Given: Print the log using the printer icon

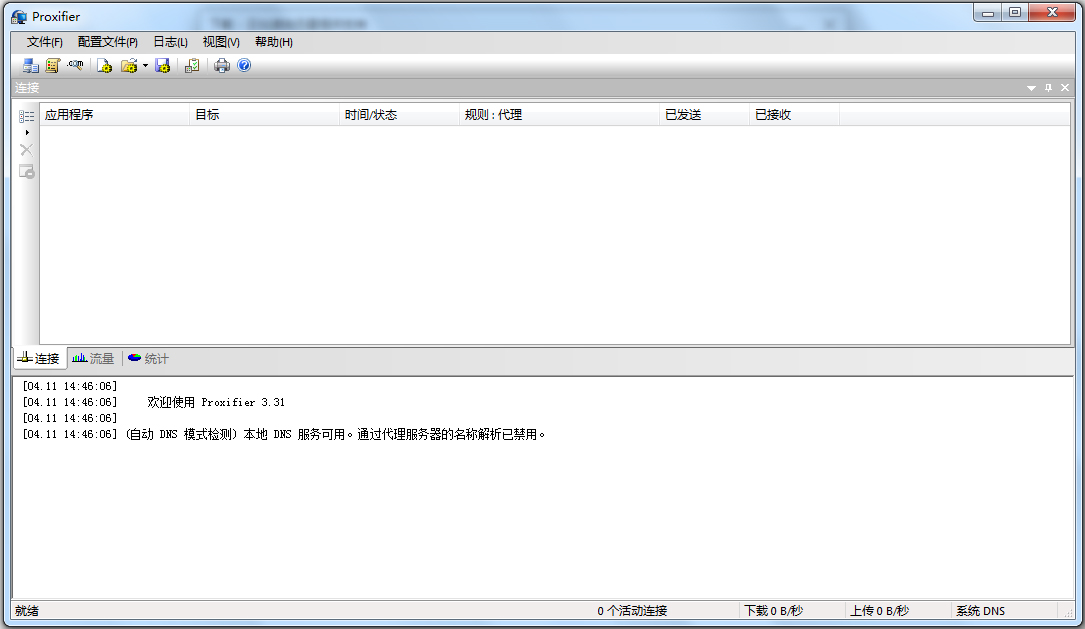Looking at the screenshot, I should tap(219, 65).
